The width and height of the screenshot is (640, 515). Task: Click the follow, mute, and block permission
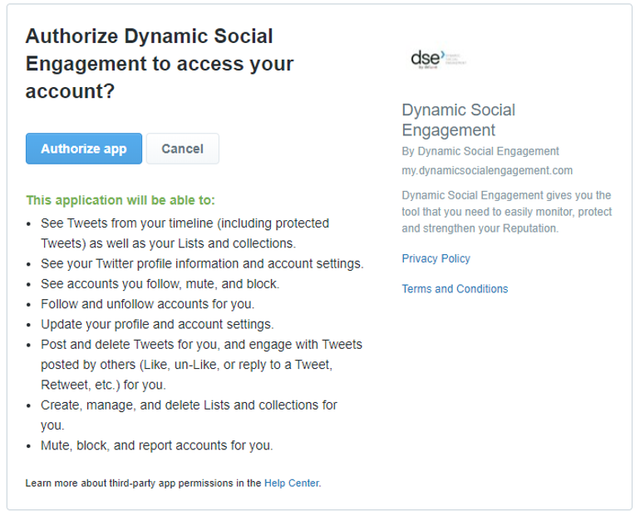pos(160,284)
